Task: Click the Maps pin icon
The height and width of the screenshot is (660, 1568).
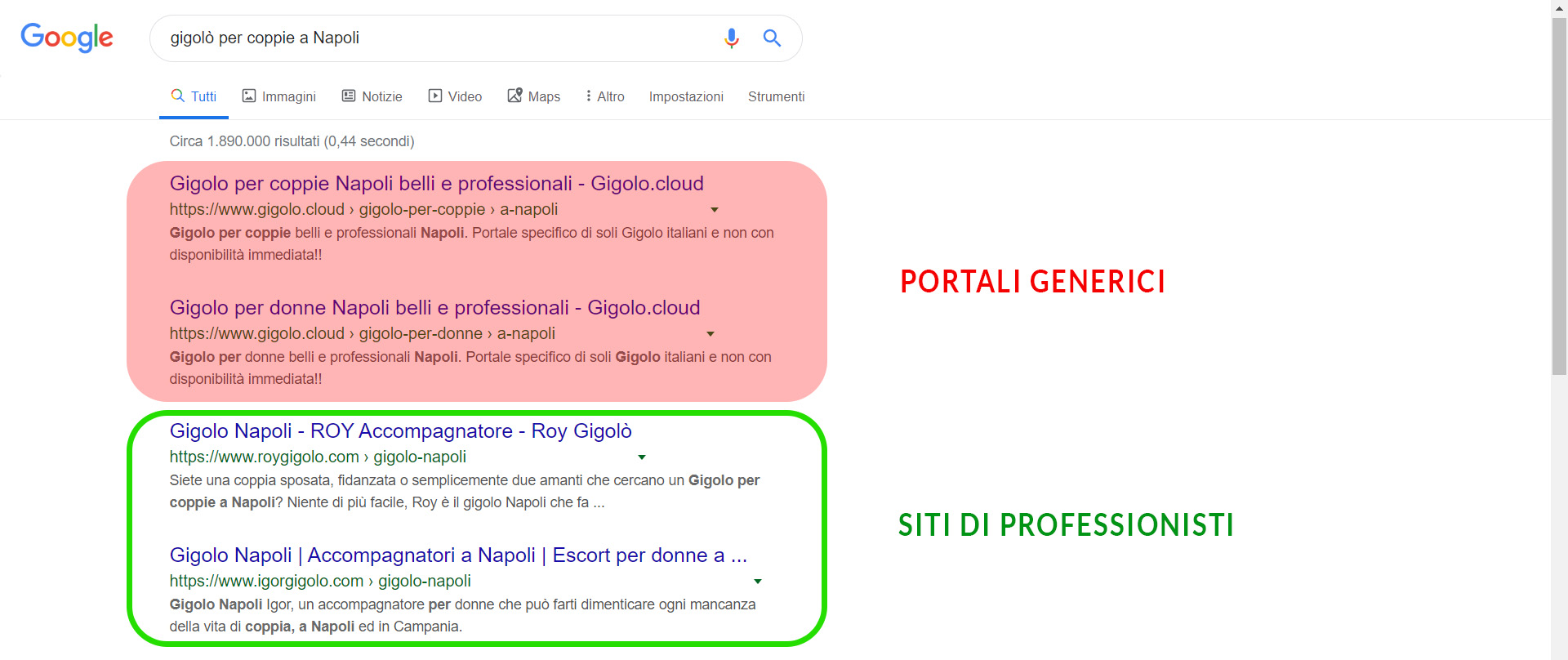Action: [514, 95]
